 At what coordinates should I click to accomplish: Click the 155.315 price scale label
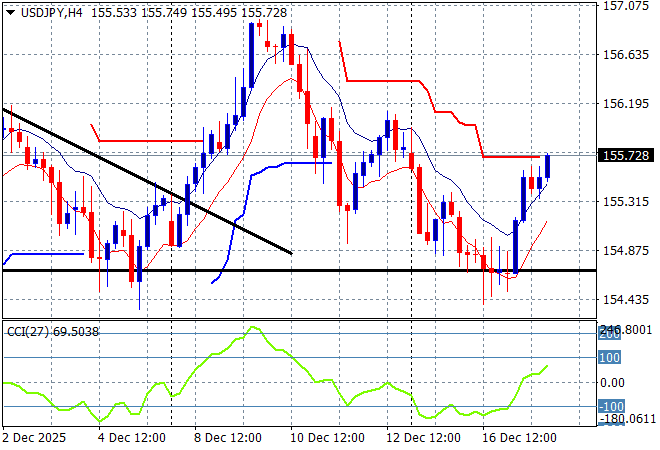[626, 202]
